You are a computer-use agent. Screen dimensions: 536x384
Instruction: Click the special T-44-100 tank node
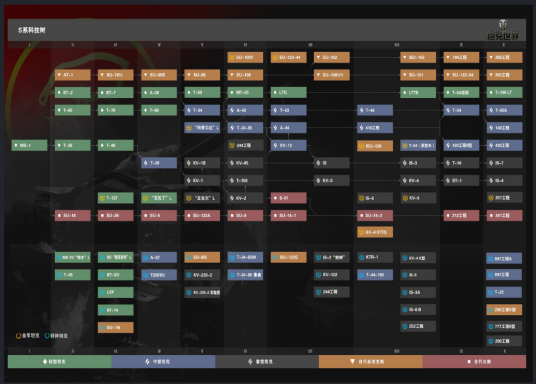[x=375, y=275]
